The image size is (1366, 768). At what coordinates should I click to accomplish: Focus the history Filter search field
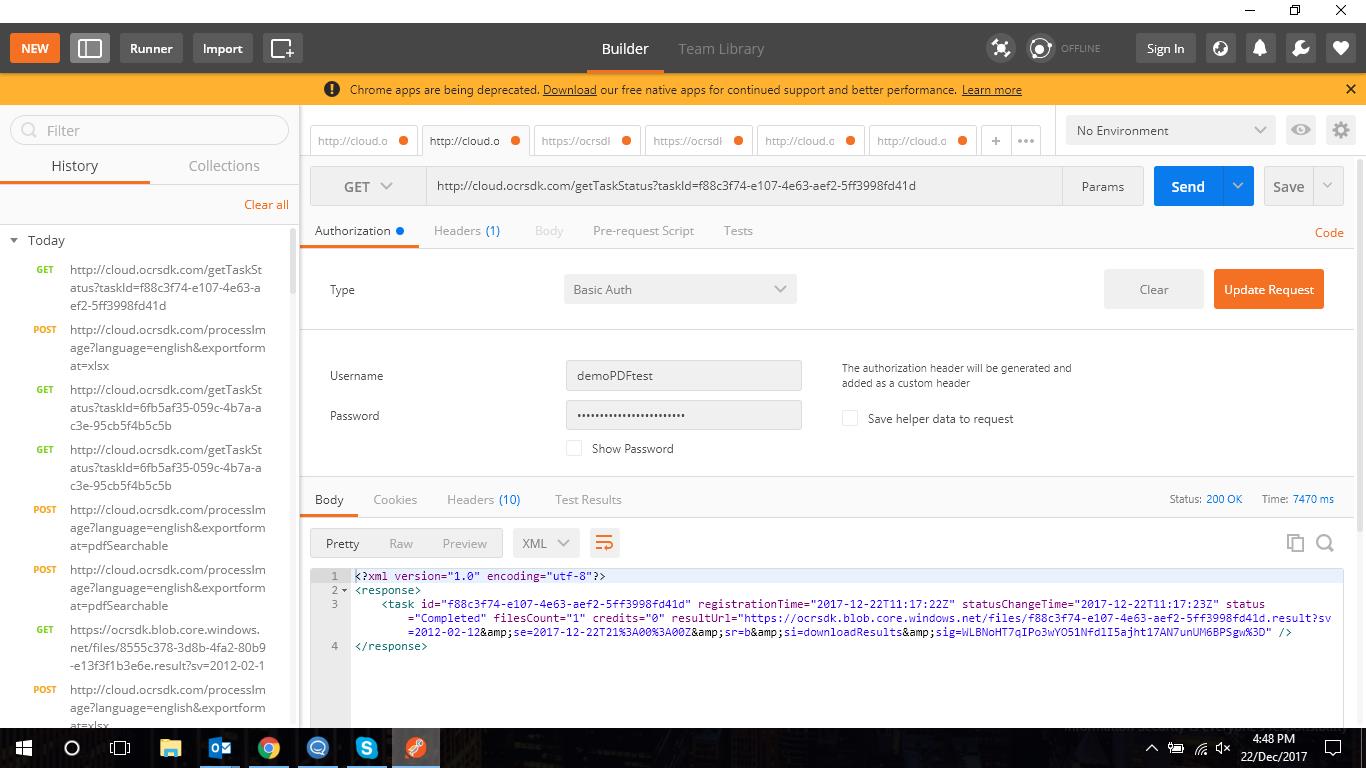(150, 130)
